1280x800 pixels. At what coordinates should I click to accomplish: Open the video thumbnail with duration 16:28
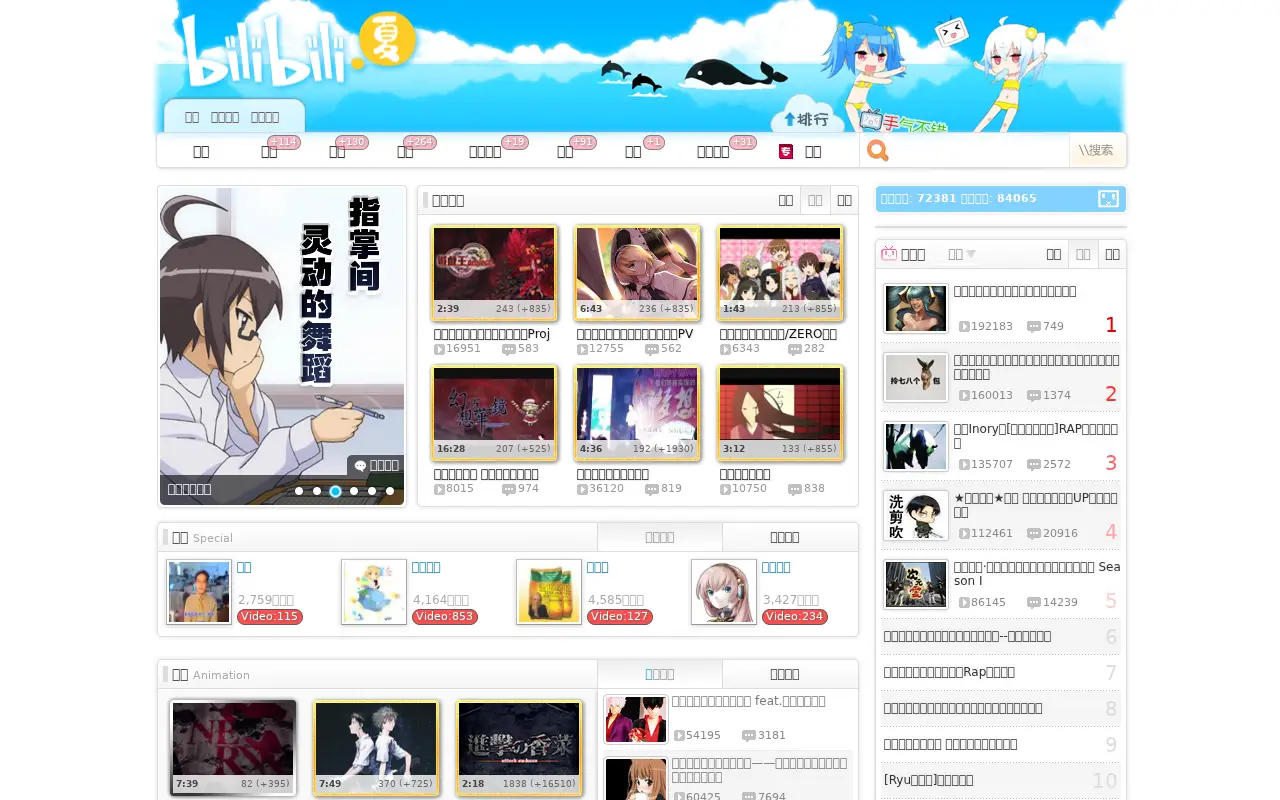[494, 412]
